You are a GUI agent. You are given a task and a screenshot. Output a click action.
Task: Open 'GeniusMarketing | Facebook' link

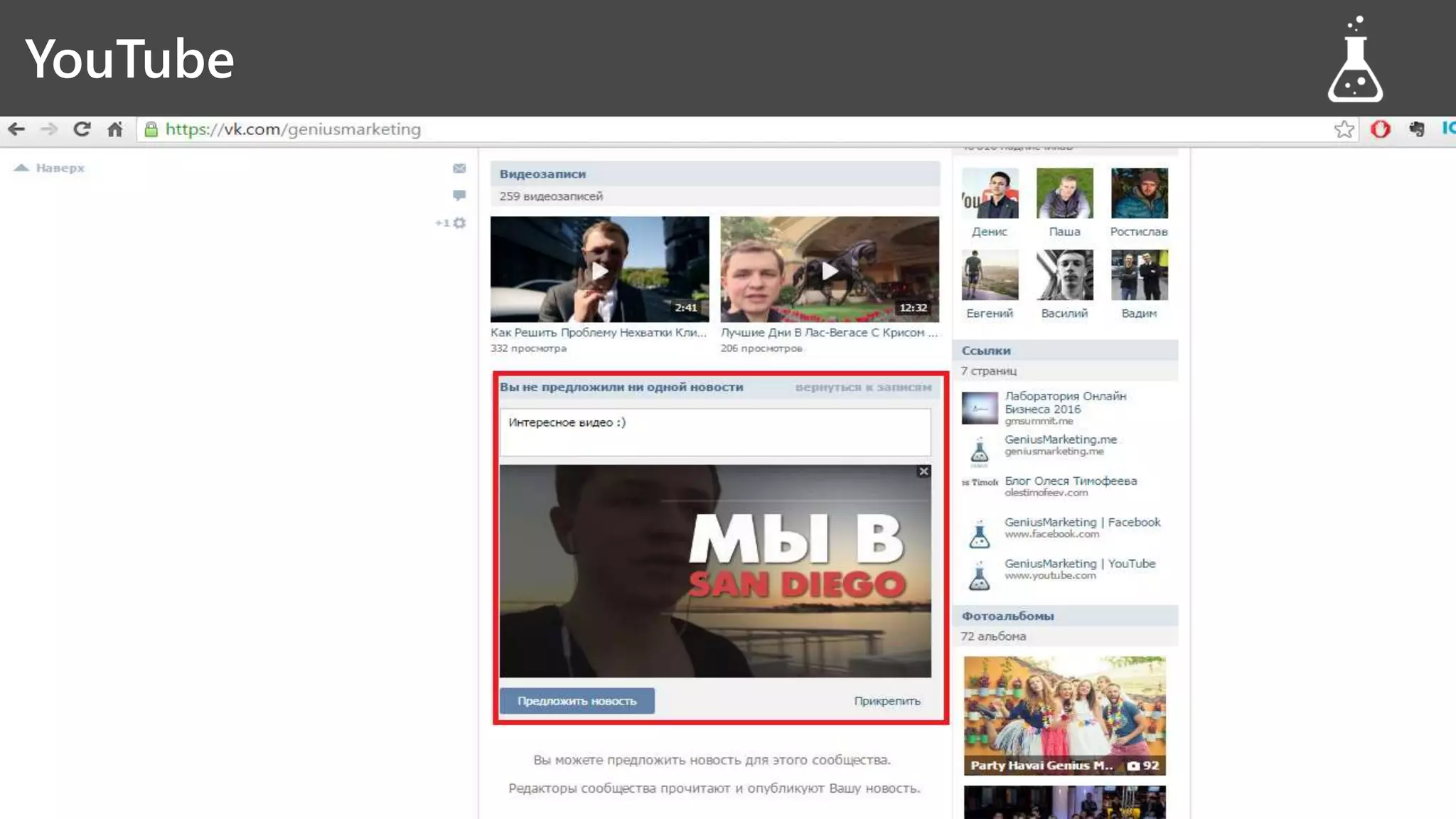click(x=1082, y=523)
